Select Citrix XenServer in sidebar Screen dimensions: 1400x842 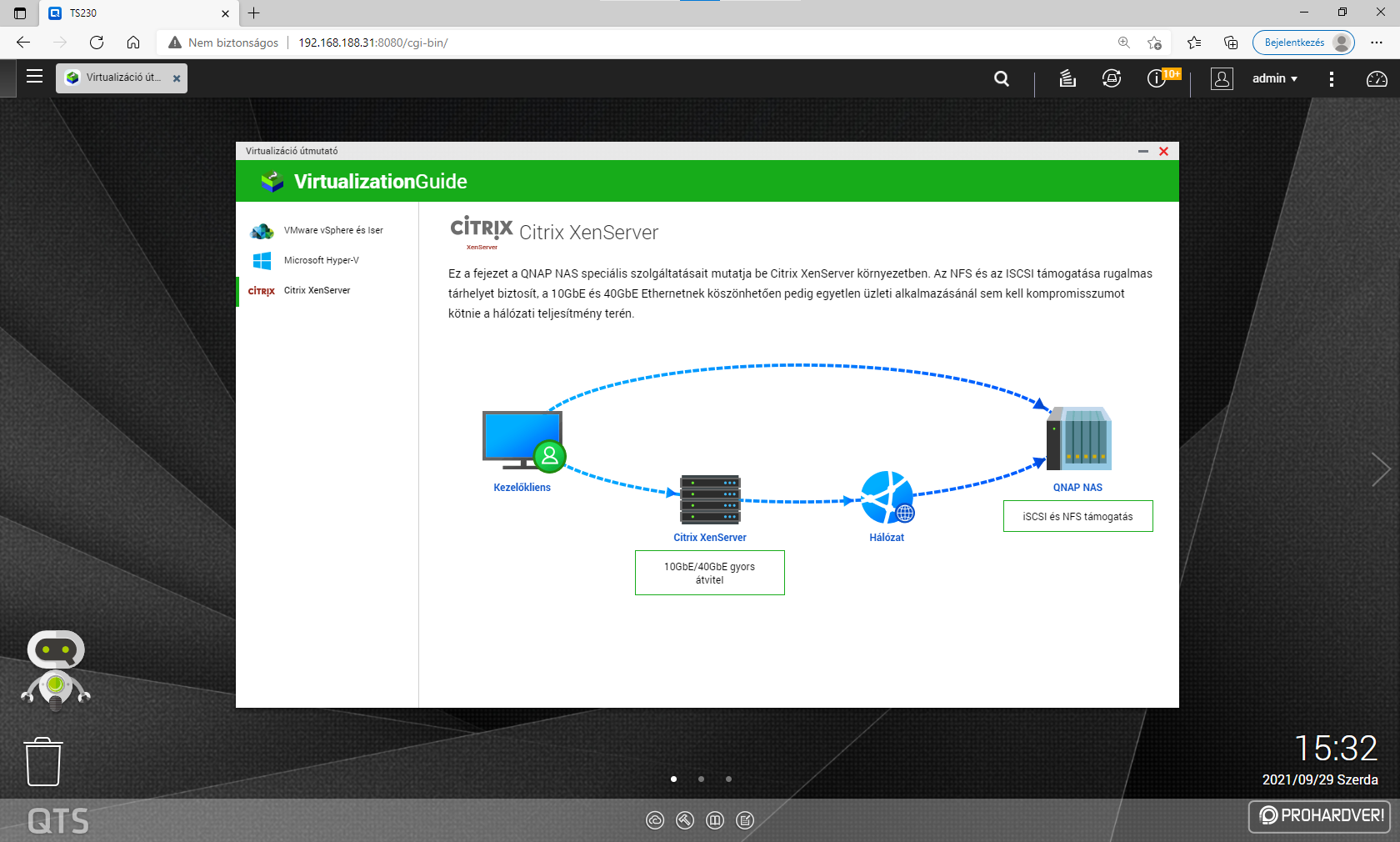coord(327,290)
